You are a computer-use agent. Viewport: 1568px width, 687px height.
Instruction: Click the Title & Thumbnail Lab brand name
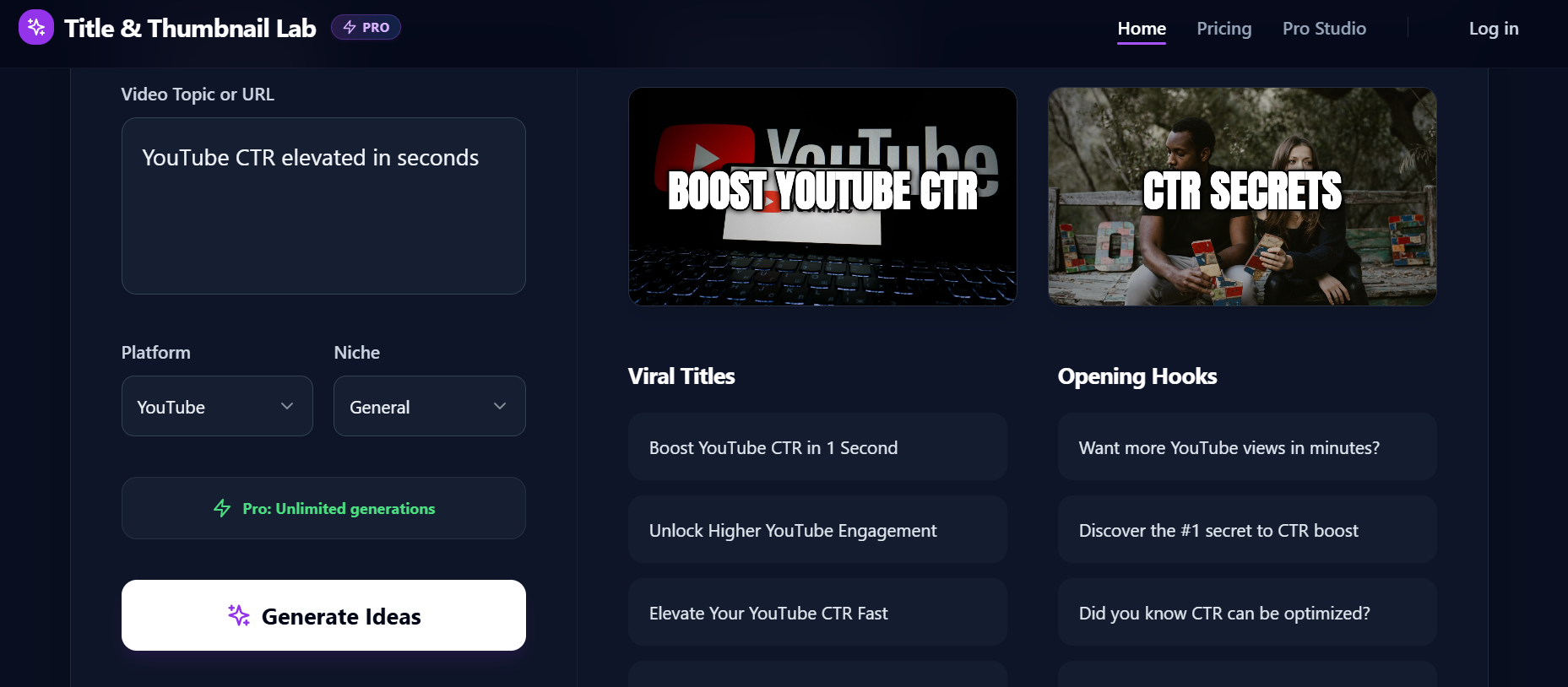pos(190,28)
